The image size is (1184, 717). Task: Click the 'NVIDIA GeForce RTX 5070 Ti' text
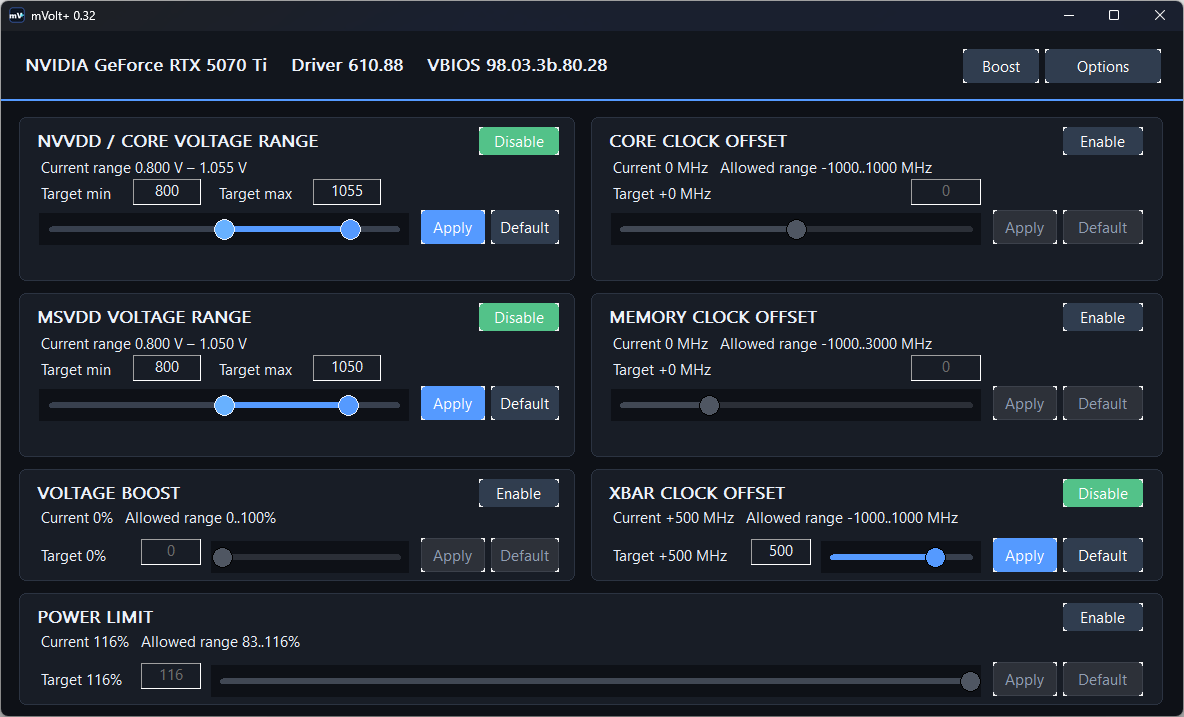[x=146, y=65]
